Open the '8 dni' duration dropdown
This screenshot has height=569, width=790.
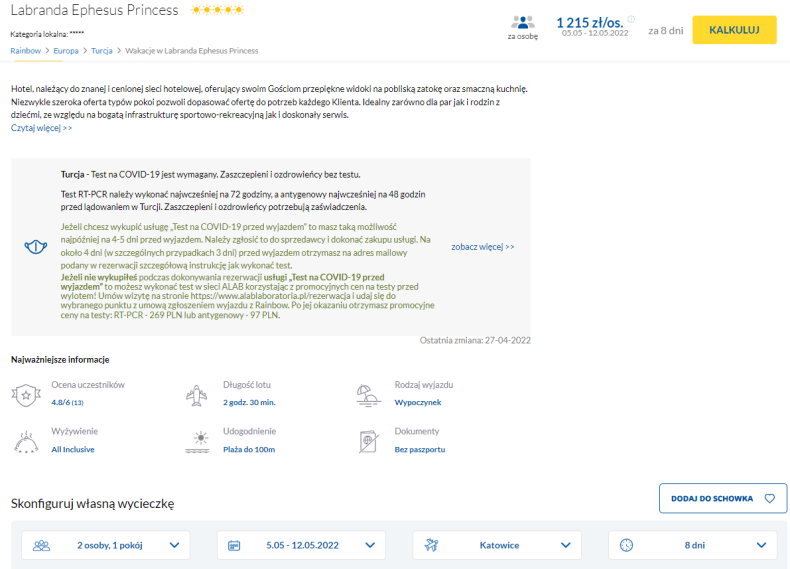tap(692, 545)
